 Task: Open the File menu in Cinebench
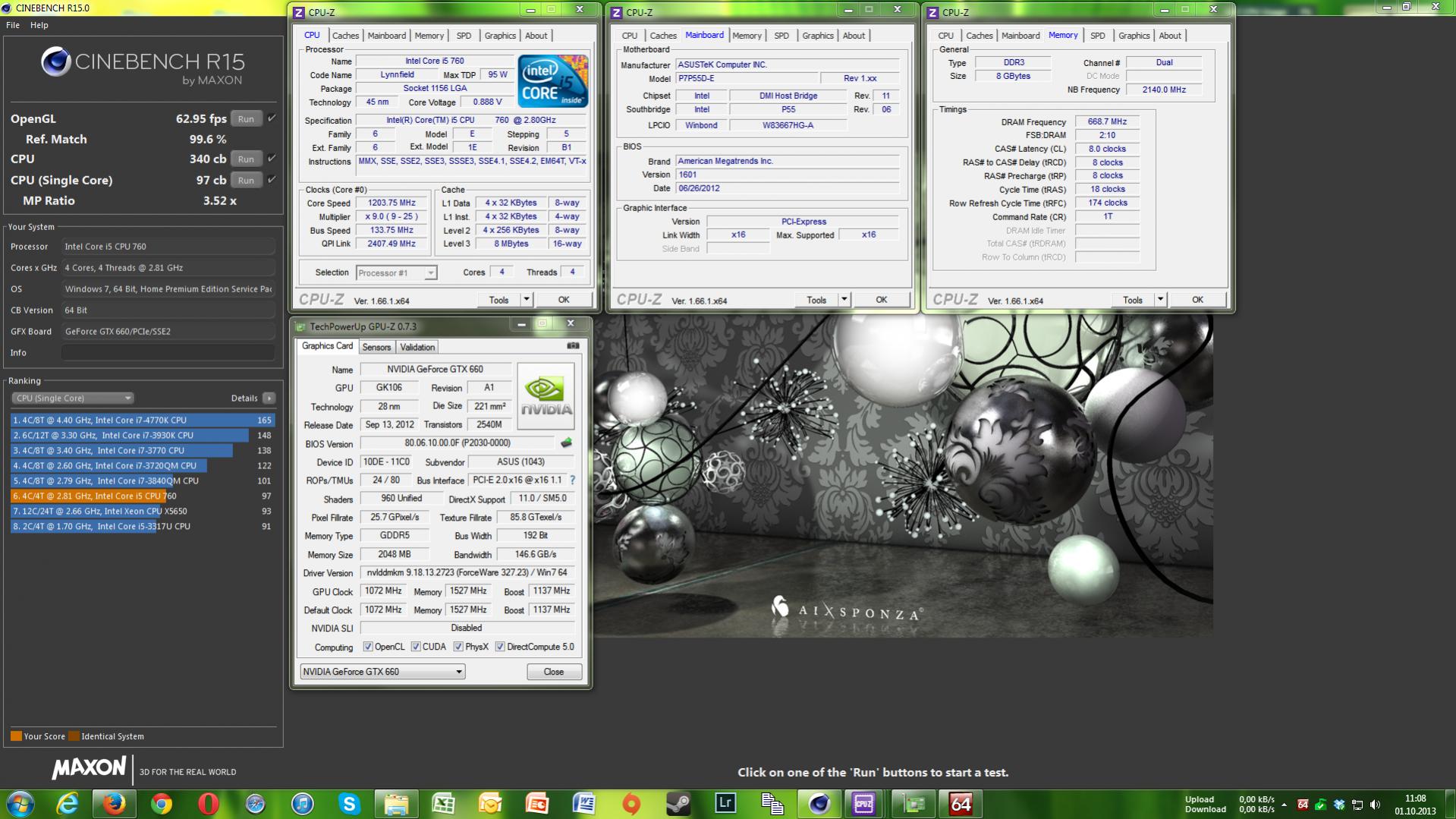[x=13, y=25]
